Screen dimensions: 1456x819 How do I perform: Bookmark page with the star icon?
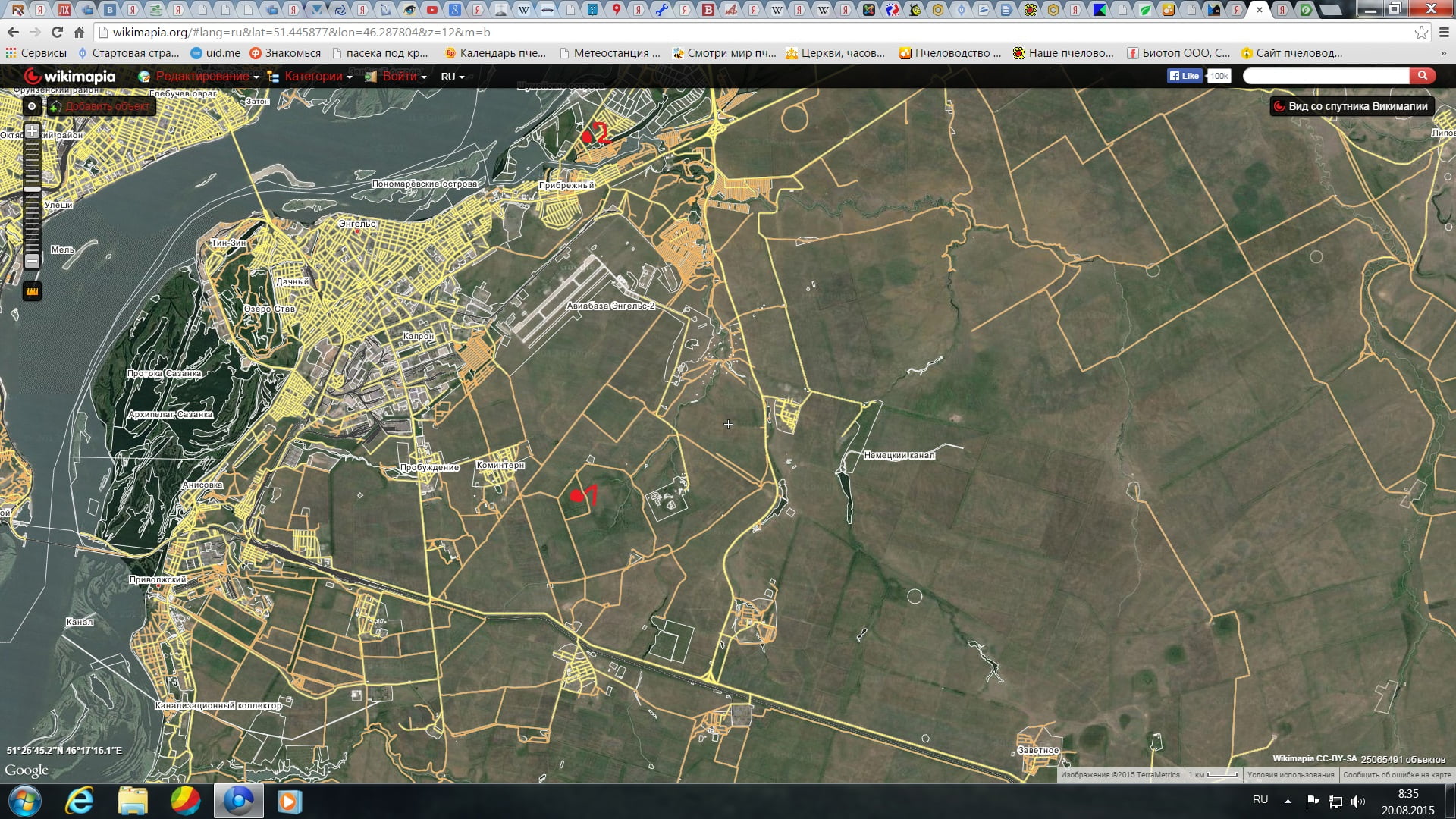(1421, 33)
